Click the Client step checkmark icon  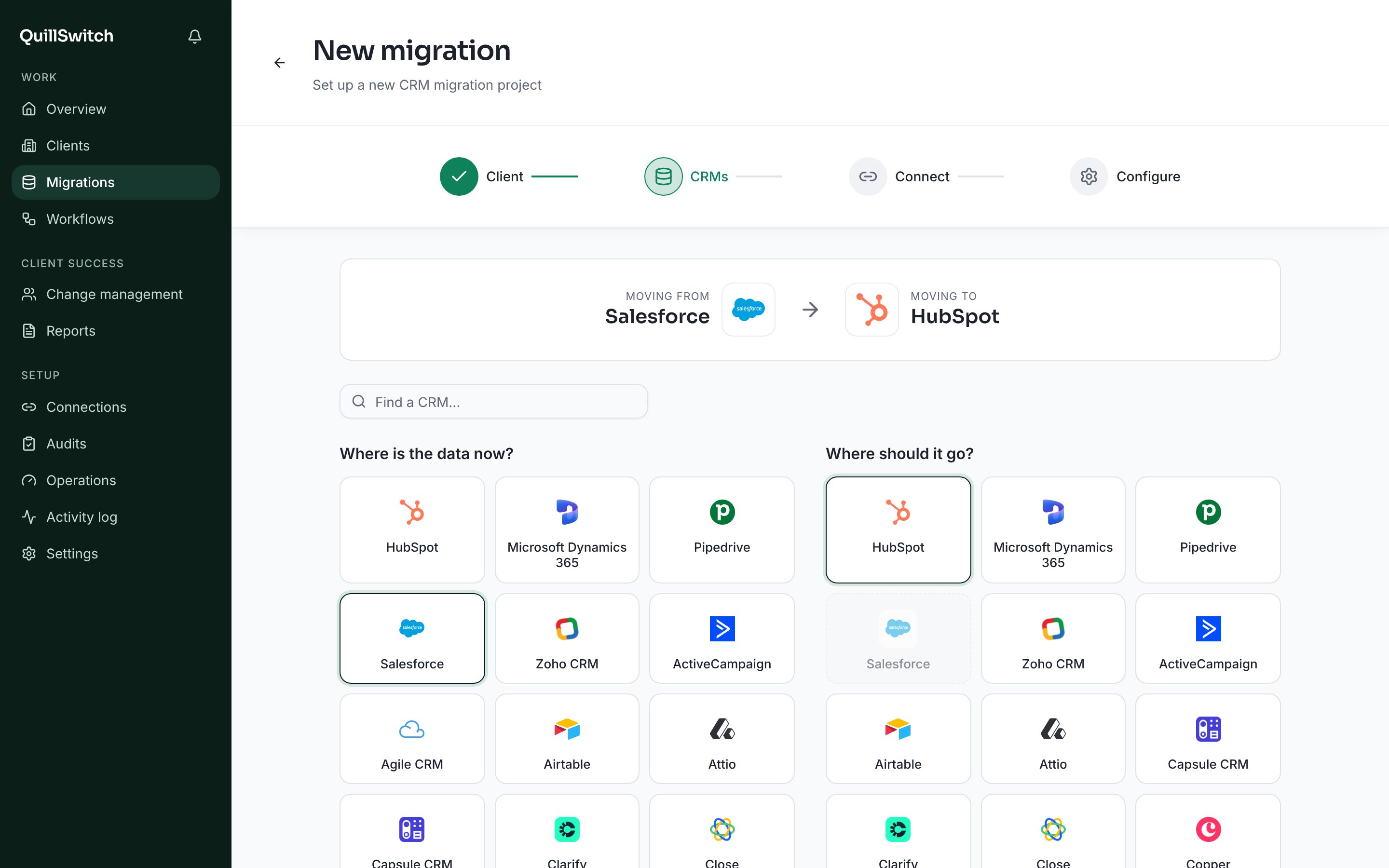coord(459,176)
